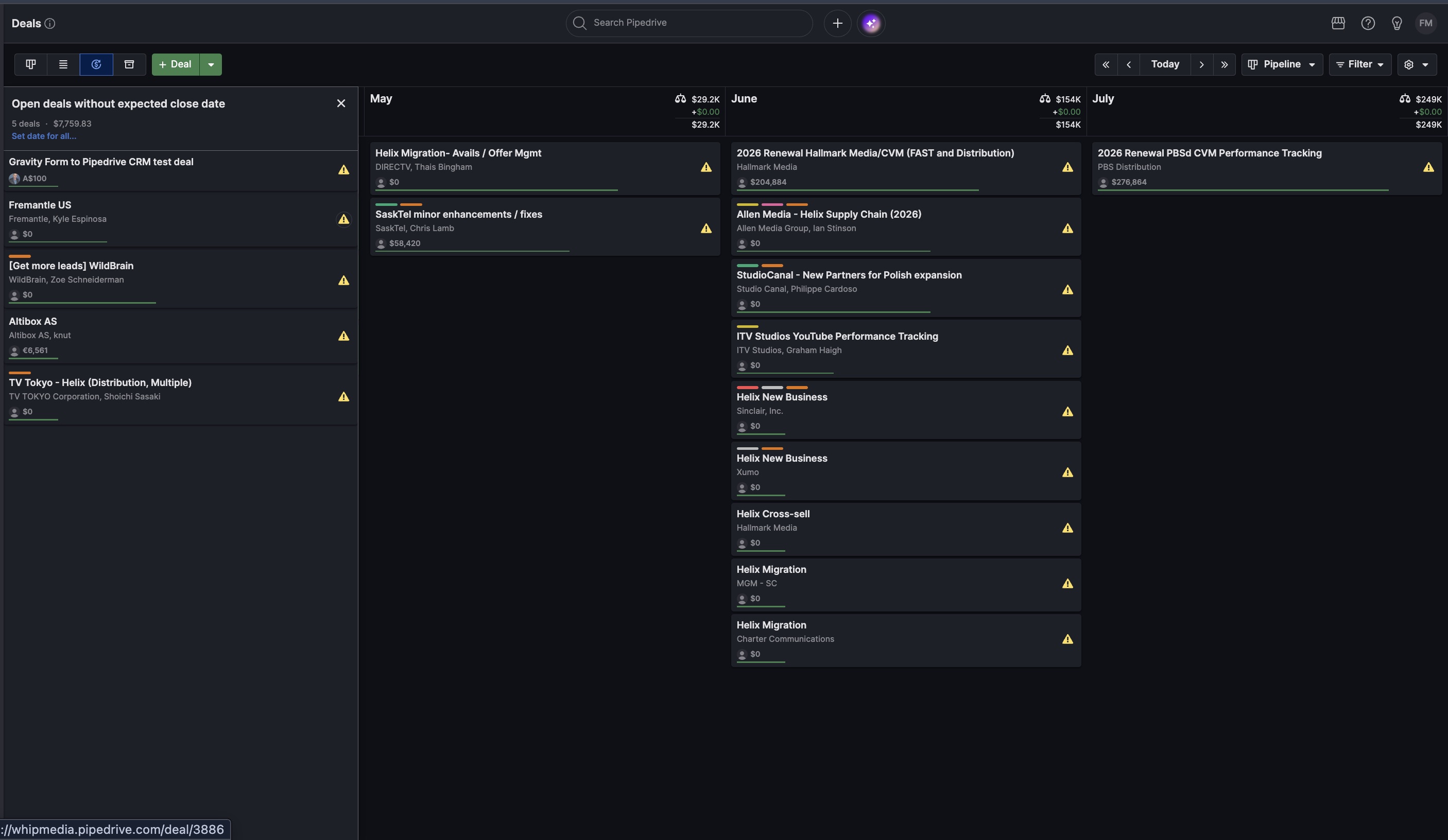
Task: Click weighted value scale icon in May
Action: coord(680,99)
